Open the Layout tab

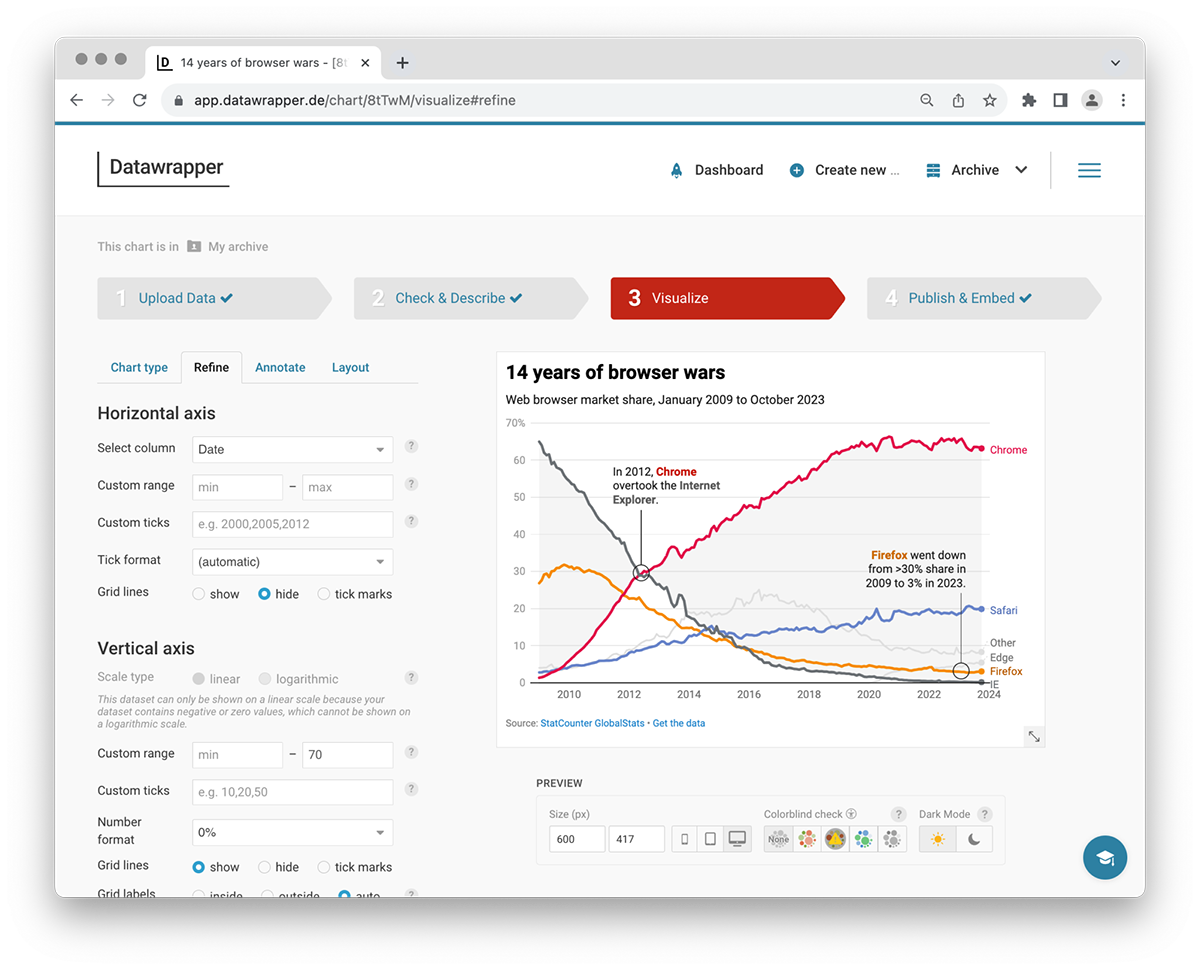pos(350,367)
